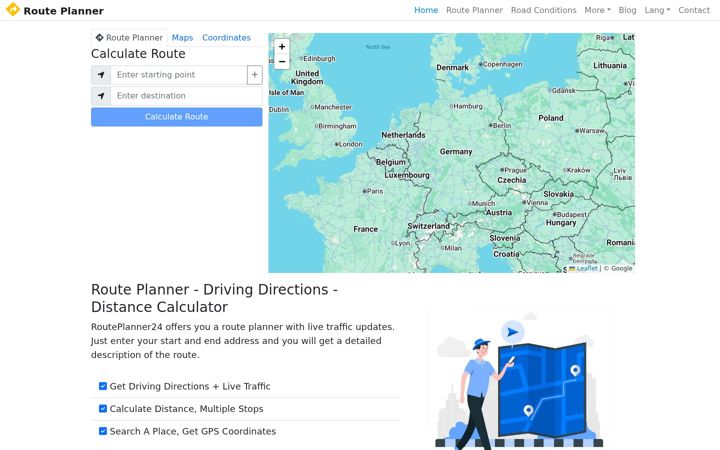Viewport: 720px width, 450px height.
Task: Open Route Planner in the top navigation
Action: [474, 10]
